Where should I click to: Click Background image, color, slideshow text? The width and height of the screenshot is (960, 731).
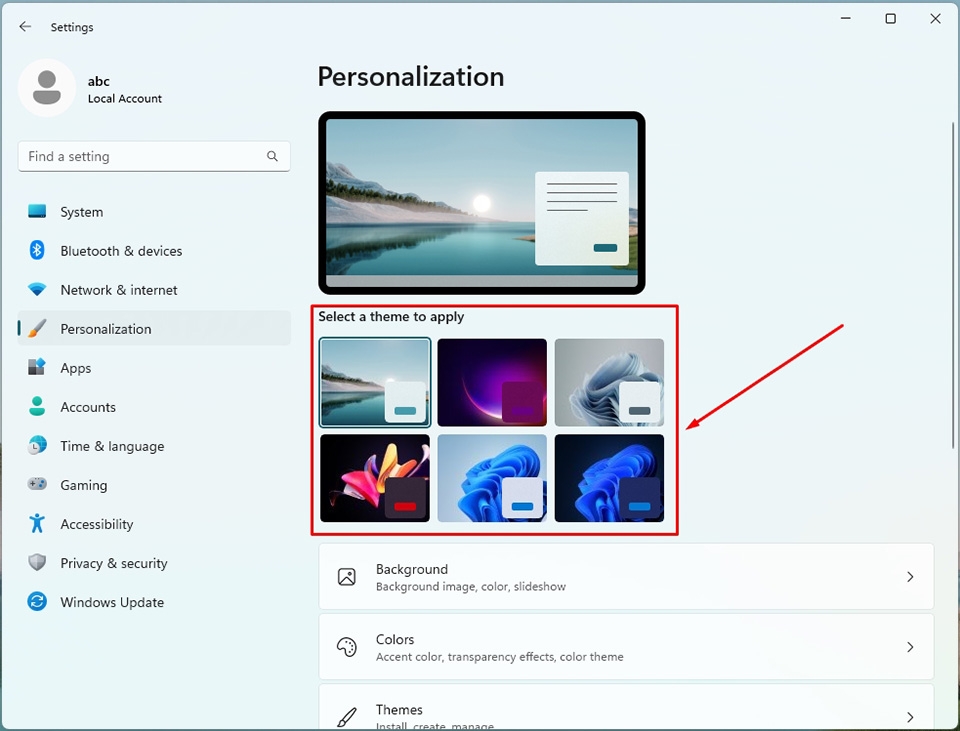click(471, 587)
